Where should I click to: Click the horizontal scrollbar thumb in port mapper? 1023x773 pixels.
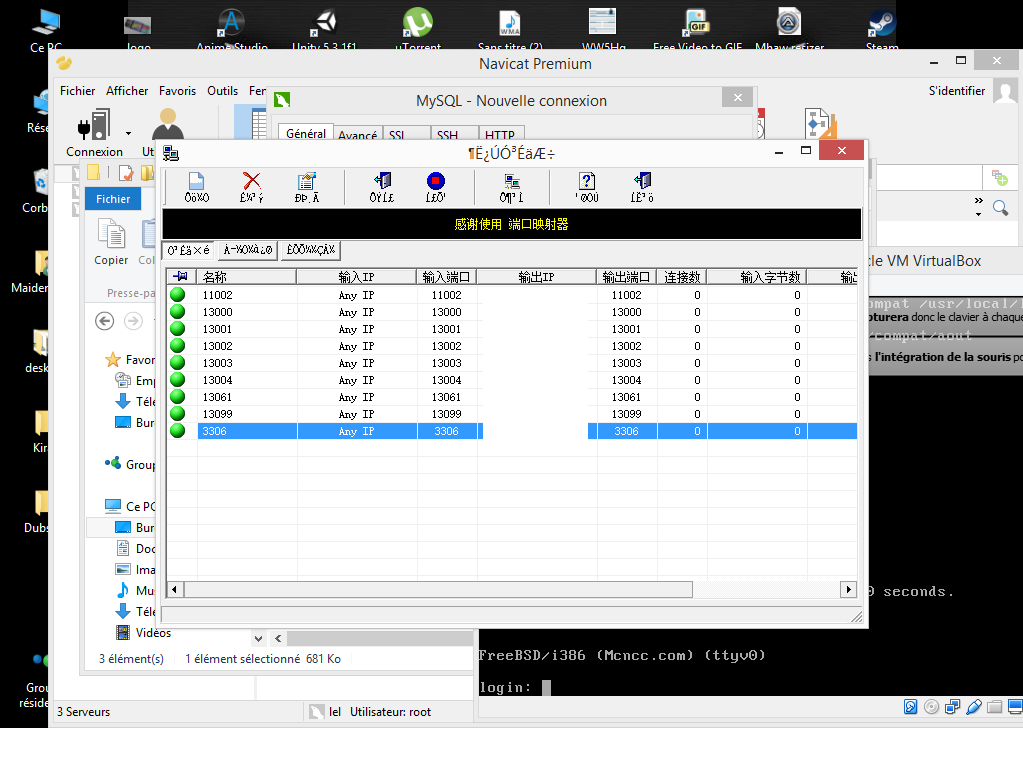click(x=438, y=590)
